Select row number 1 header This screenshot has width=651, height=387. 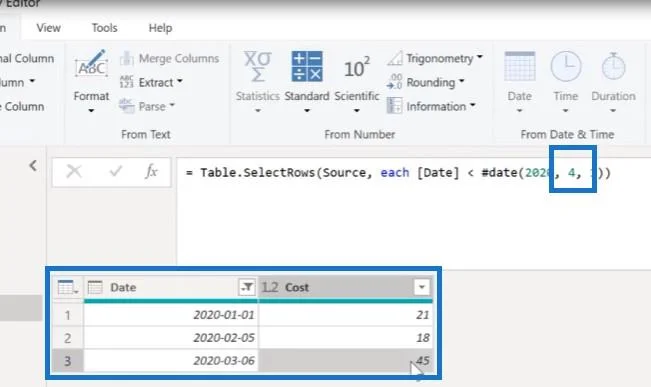tap(67, 315)
